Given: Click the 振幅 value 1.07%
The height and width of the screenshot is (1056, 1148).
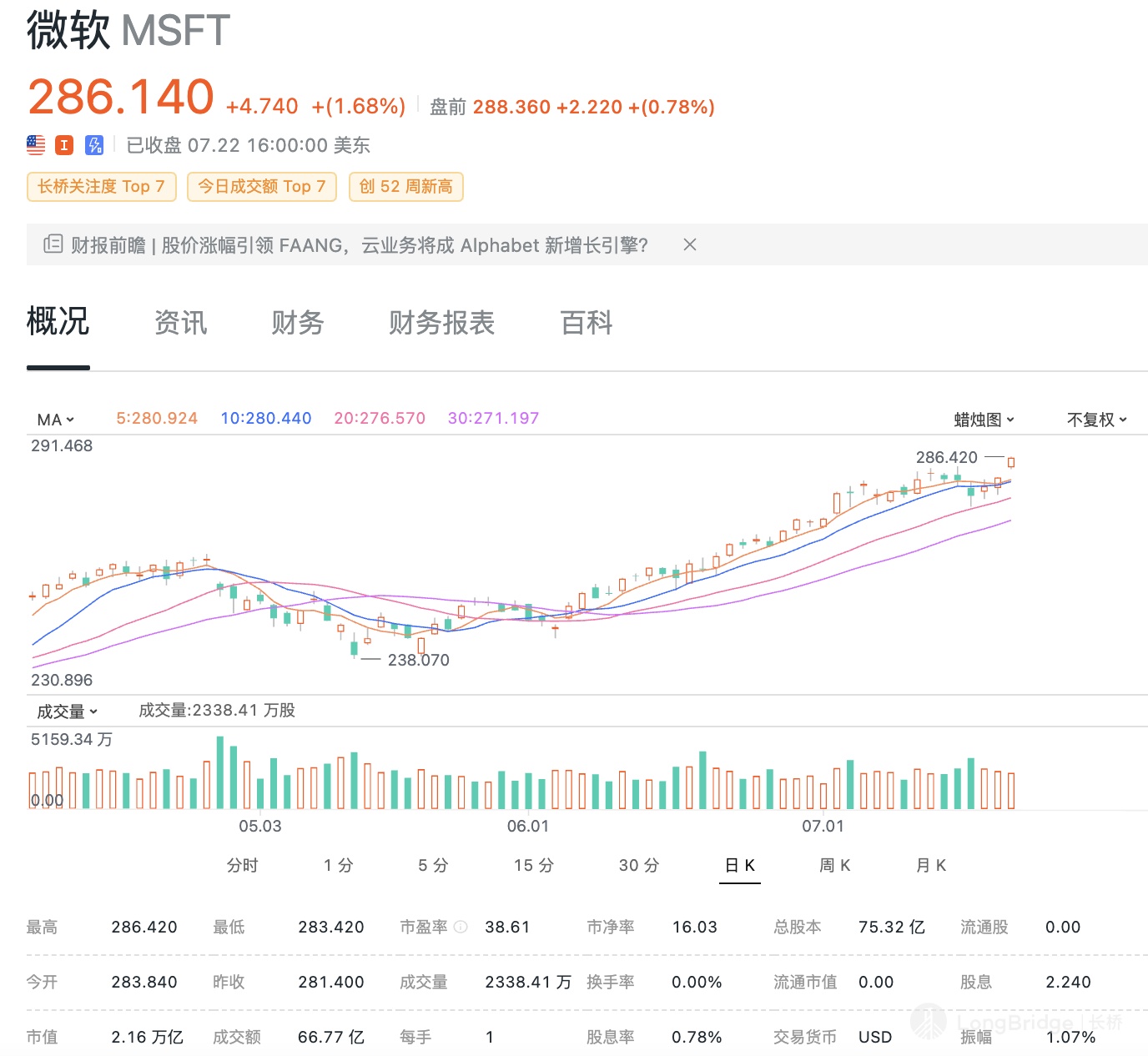Looking at the screenshot, I should tap(1070, 1037).
